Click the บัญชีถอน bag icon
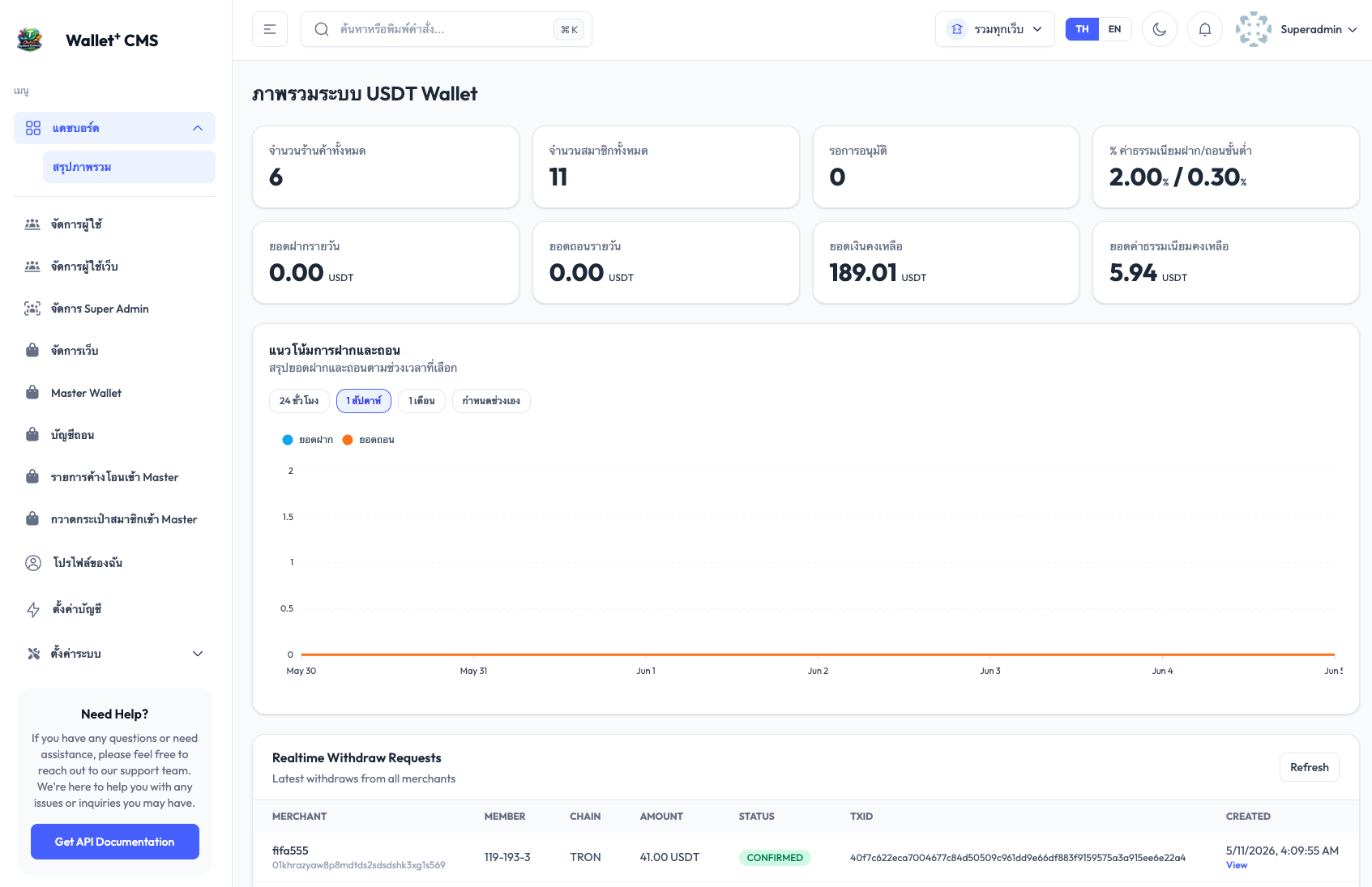 32,435
